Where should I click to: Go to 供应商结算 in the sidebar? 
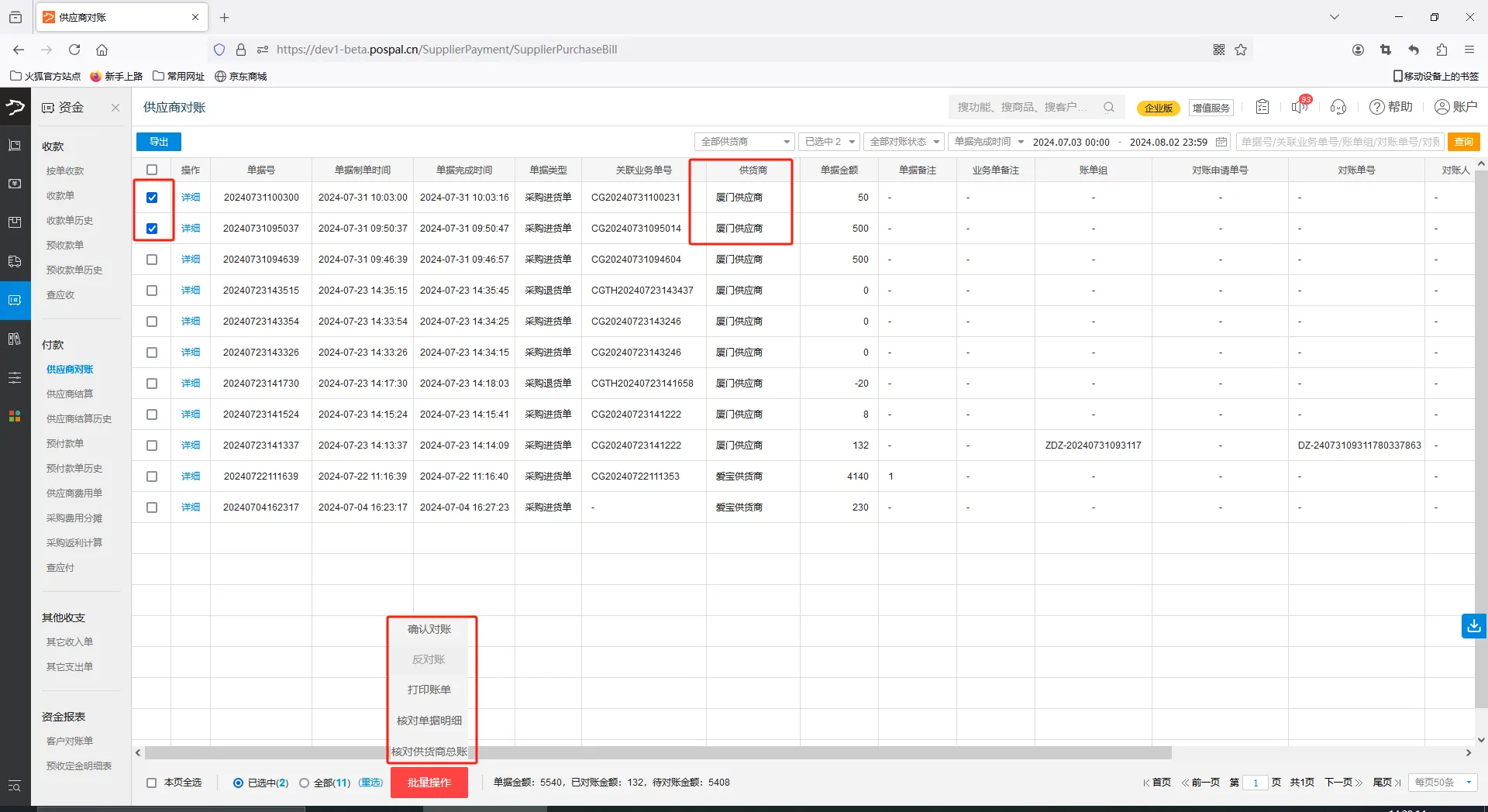pyautogui.click(x=70, y=394)
